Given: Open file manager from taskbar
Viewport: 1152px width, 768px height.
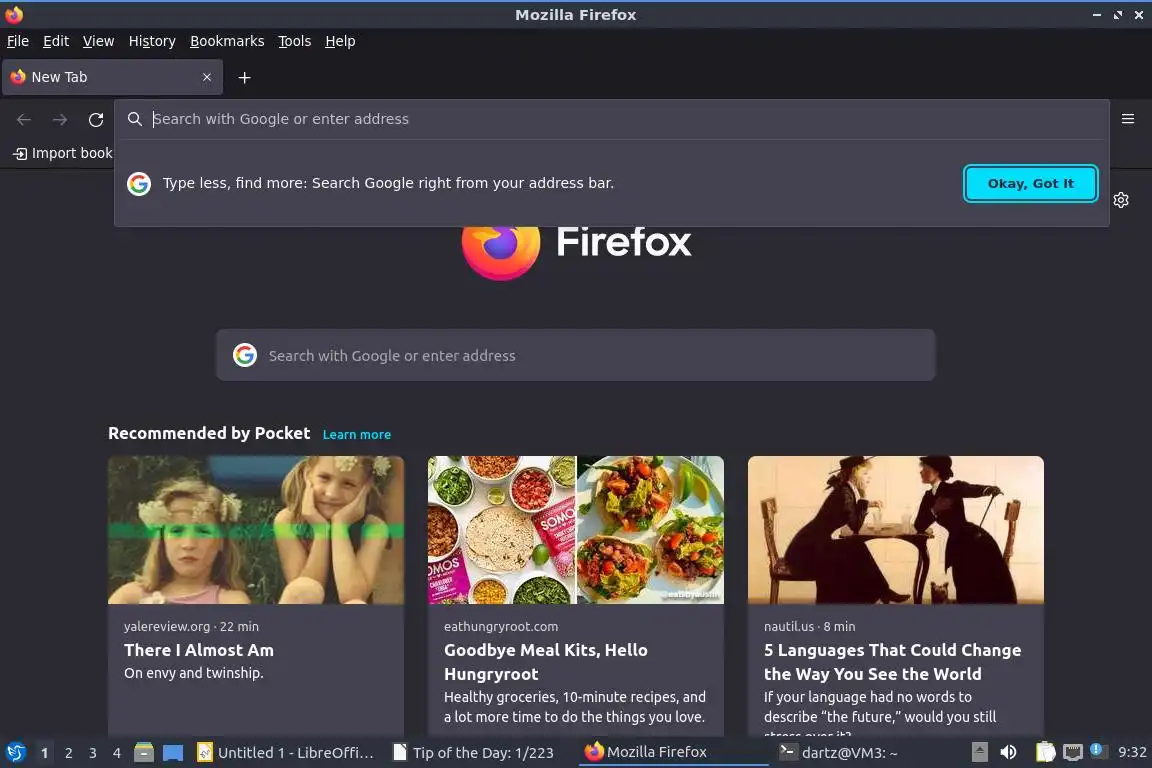Looking at the screenshot, I should [x=144, y=753].
